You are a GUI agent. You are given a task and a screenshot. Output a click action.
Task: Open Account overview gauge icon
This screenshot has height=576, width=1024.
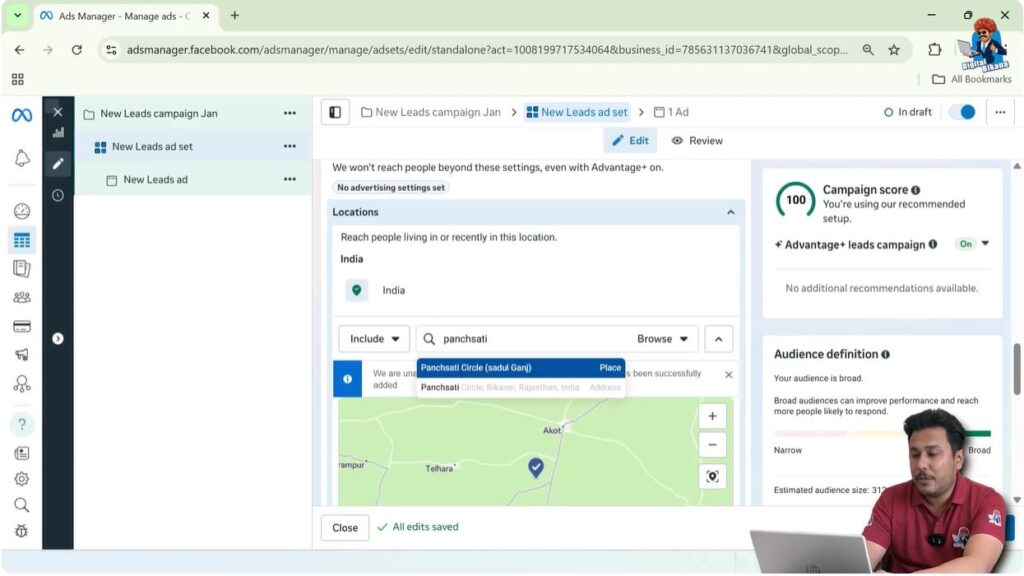(x=22, y=211)
